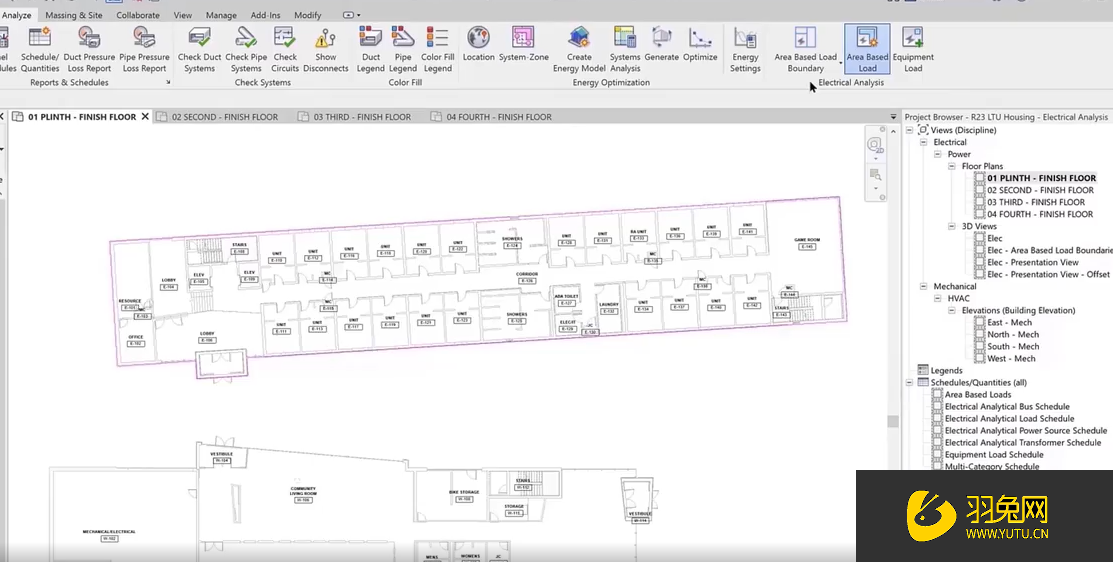Switch to Modify tab
Viewport: 1113px width, 562px height.
(x=307, y=15)
